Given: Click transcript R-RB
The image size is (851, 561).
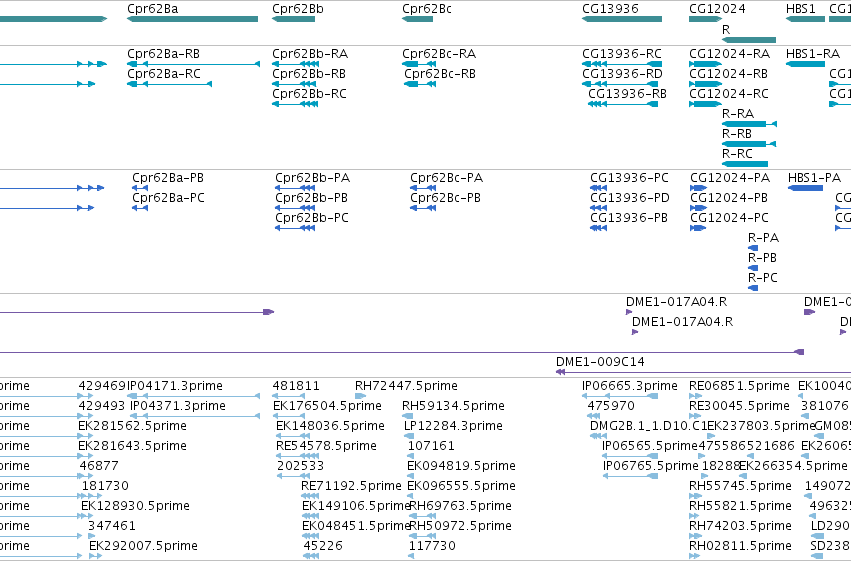Looking at the screenshot, I should click(749, 144).
